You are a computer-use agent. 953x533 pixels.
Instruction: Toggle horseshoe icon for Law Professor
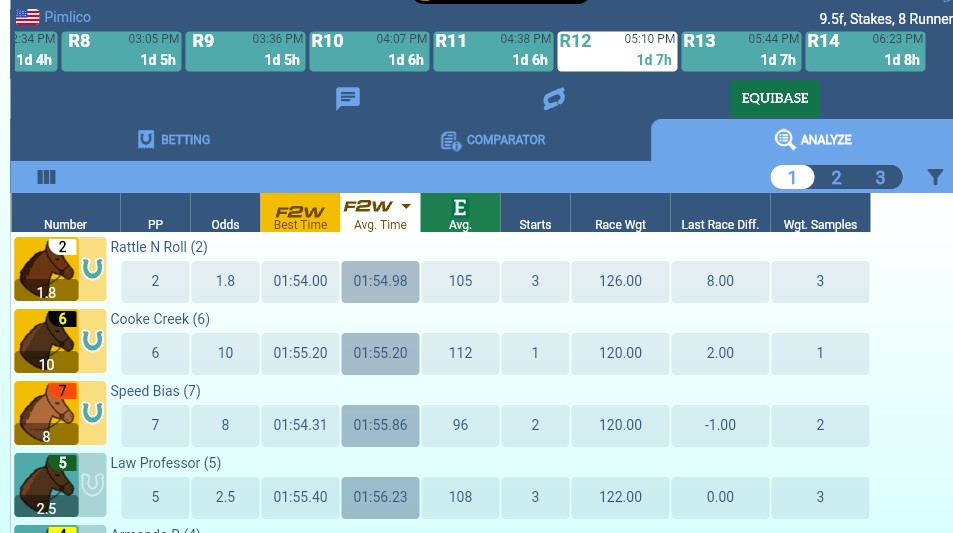(x=92, y=484)
